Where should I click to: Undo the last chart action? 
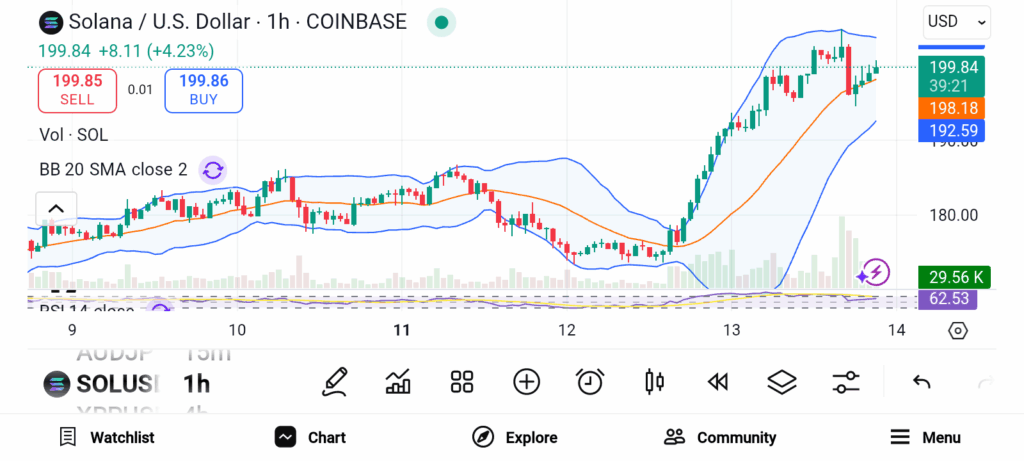[x=922, y=381]
